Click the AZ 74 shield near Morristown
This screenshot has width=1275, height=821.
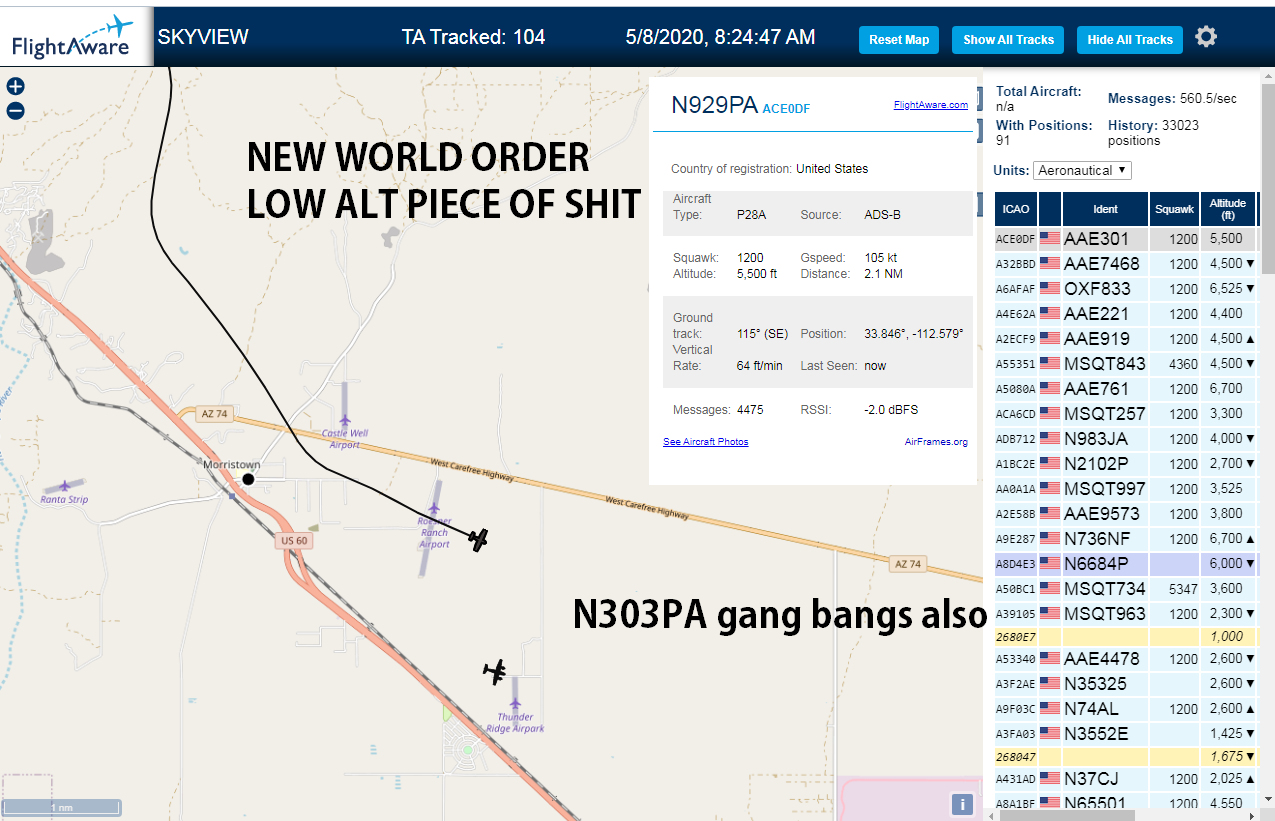pyautogui.click(x=215, y=413)
